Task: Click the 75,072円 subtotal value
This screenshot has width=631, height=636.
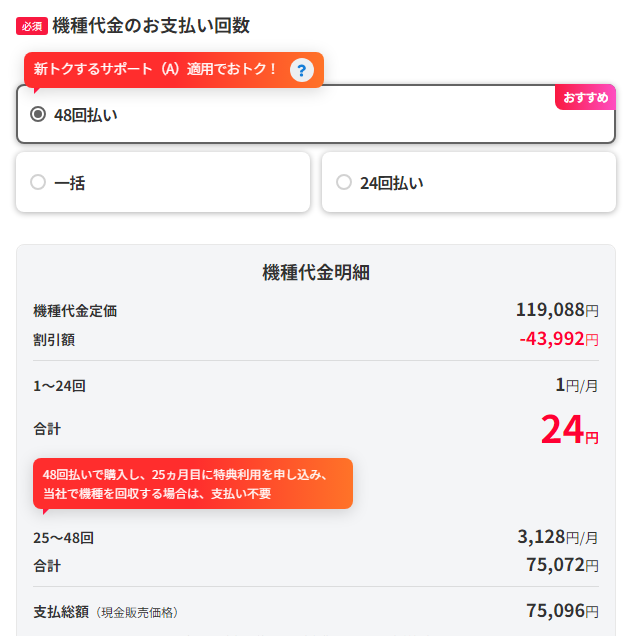Action: coord(562,565)
